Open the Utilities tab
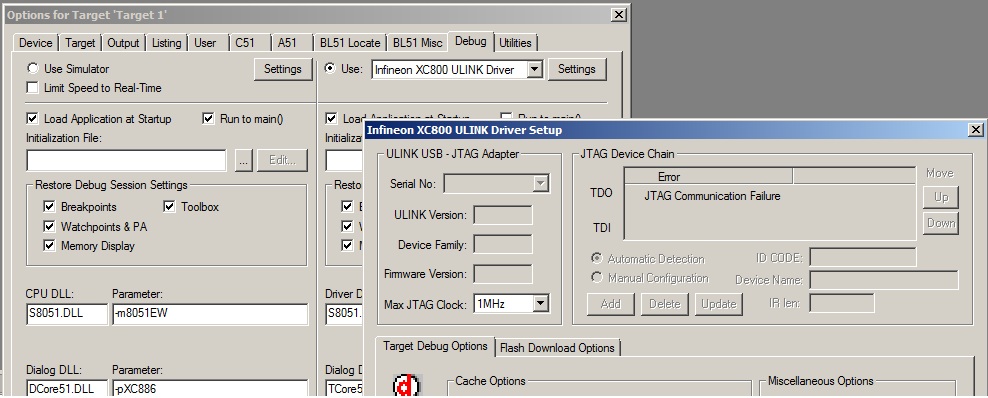The width and height of the screenshot is (988, 398). click(515, 43)
